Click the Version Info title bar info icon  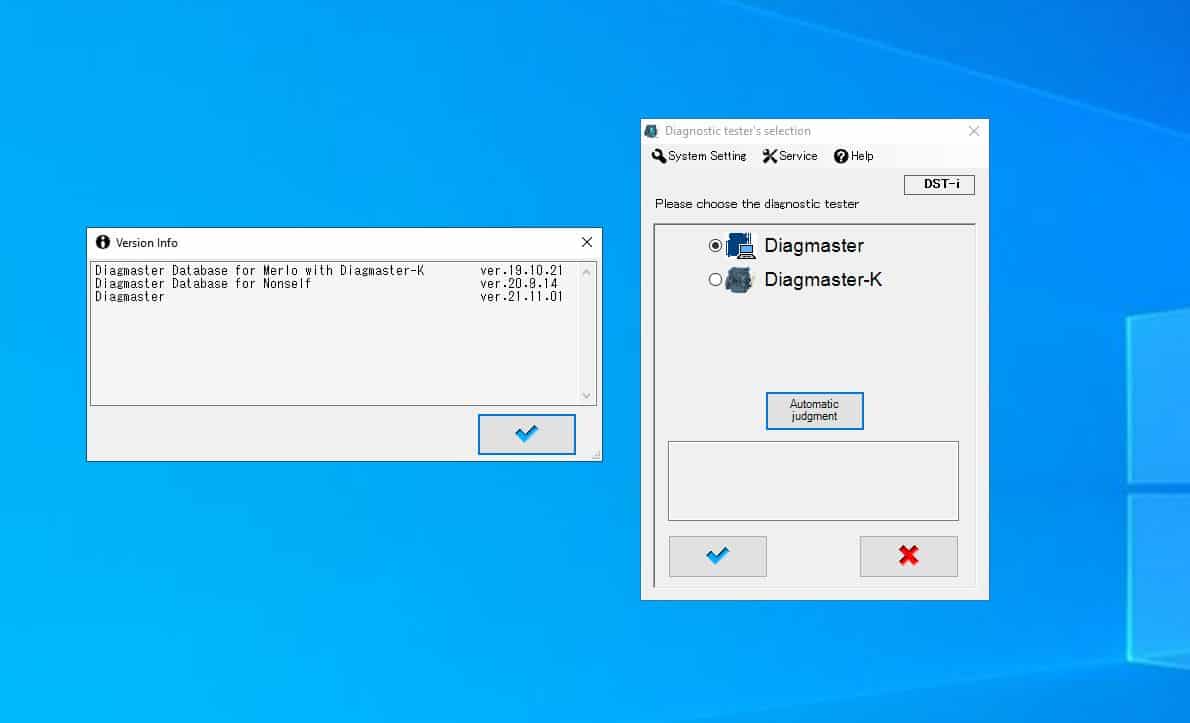102,242
